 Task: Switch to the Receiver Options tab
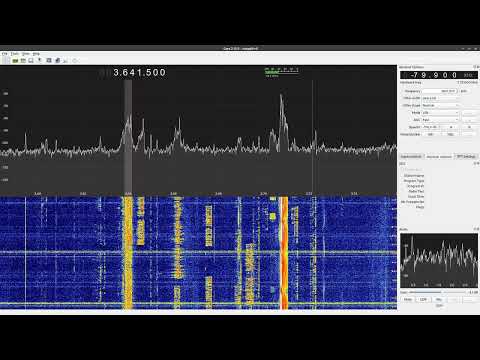pos(439,156)
